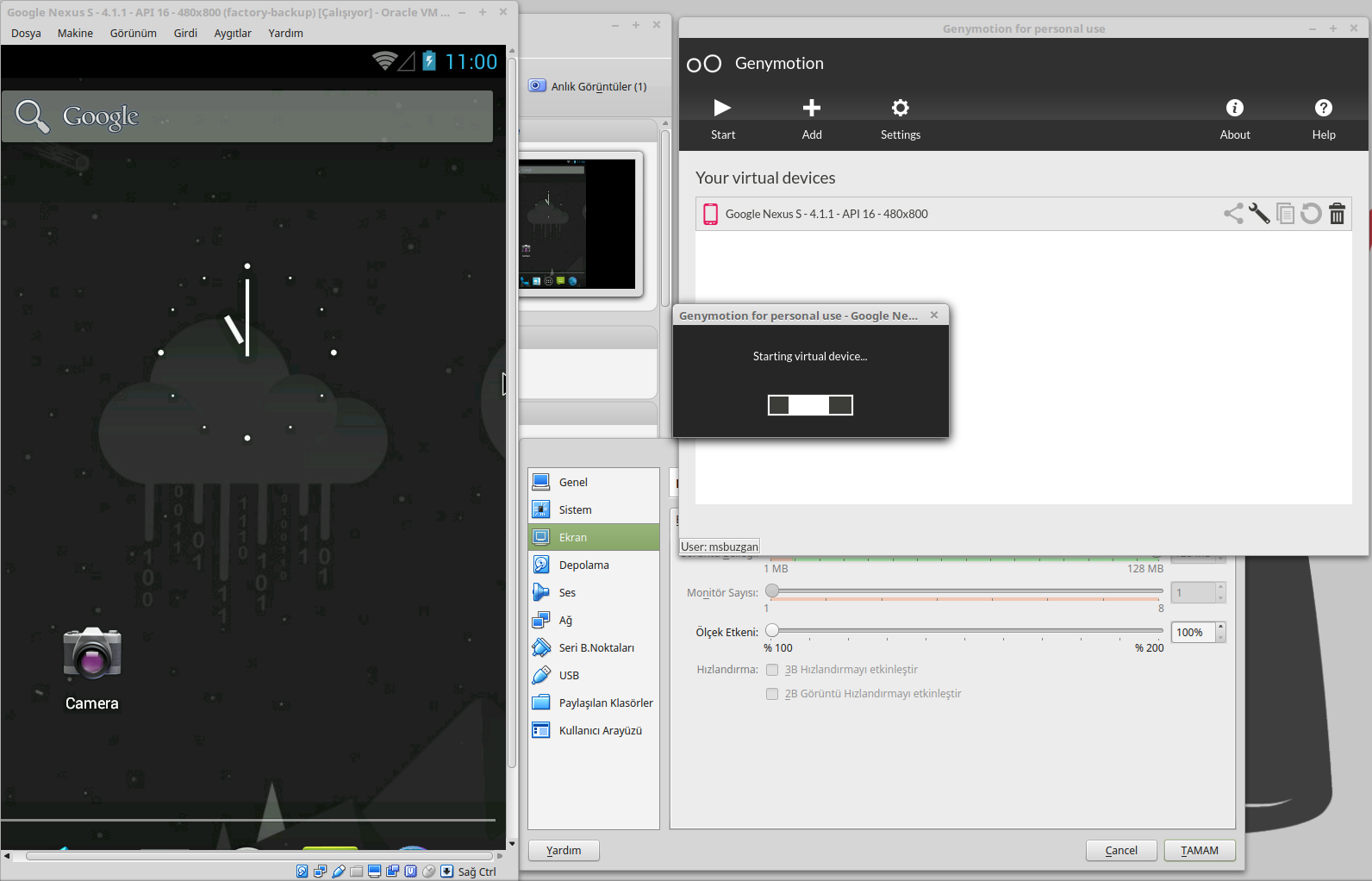Screen dimensions: 1372x881
Task: Select Ses settings category
Action: (x=594, y=592)
